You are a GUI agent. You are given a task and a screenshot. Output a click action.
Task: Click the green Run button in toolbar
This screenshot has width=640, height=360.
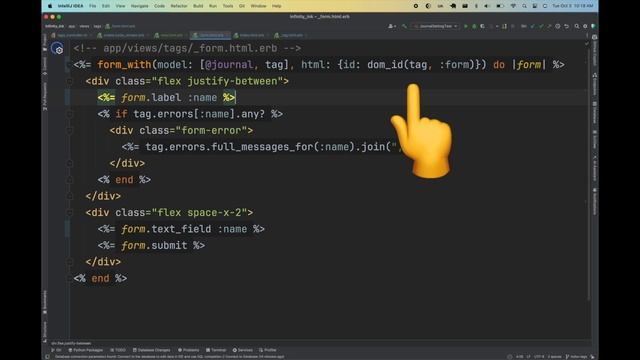click(466, 26)
